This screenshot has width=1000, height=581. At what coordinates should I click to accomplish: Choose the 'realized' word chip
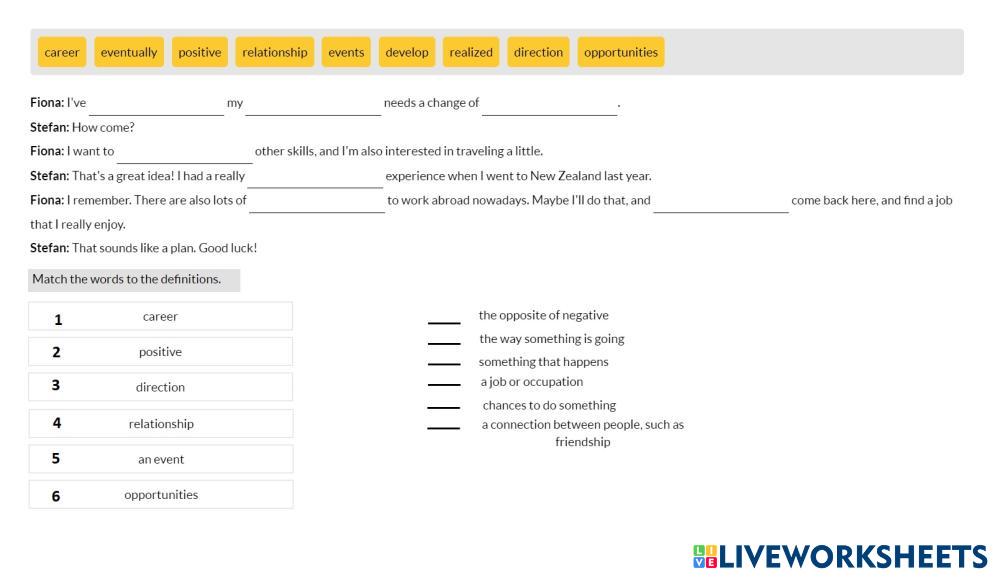click(471, 52)
